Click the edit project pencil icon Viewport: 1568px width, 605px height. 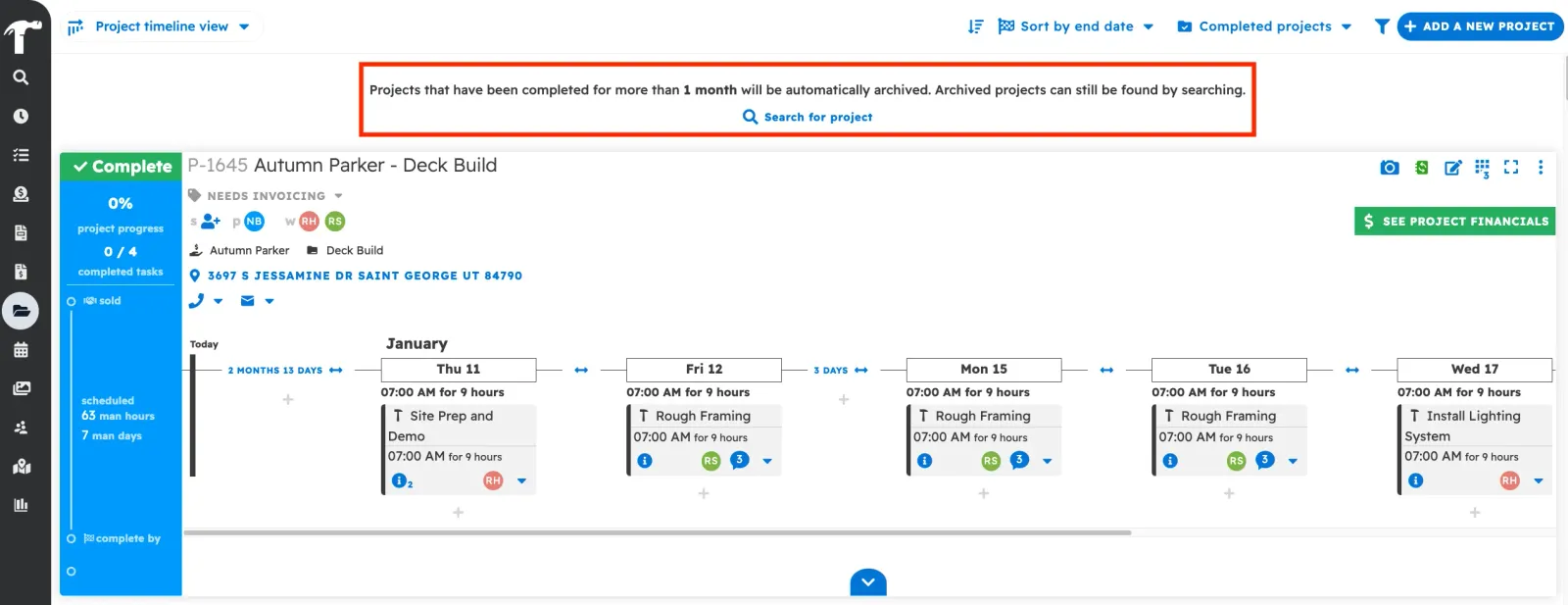pyautogui.click(x=1452, y=168)
